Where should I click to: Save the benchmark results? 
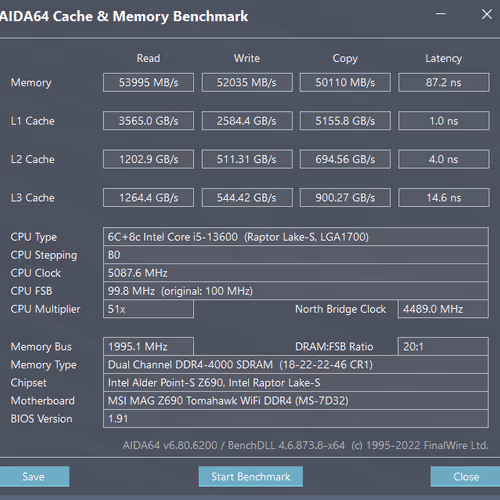tap(34, 476)
